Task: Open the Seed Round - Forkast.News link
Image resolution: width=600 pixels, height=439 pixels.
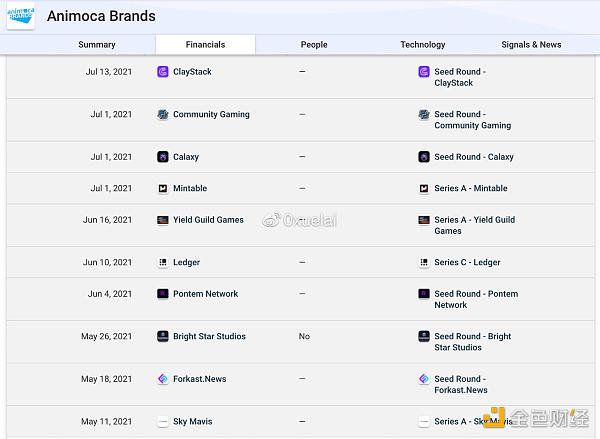Action: pyautogui.click(x=461, y=384)
